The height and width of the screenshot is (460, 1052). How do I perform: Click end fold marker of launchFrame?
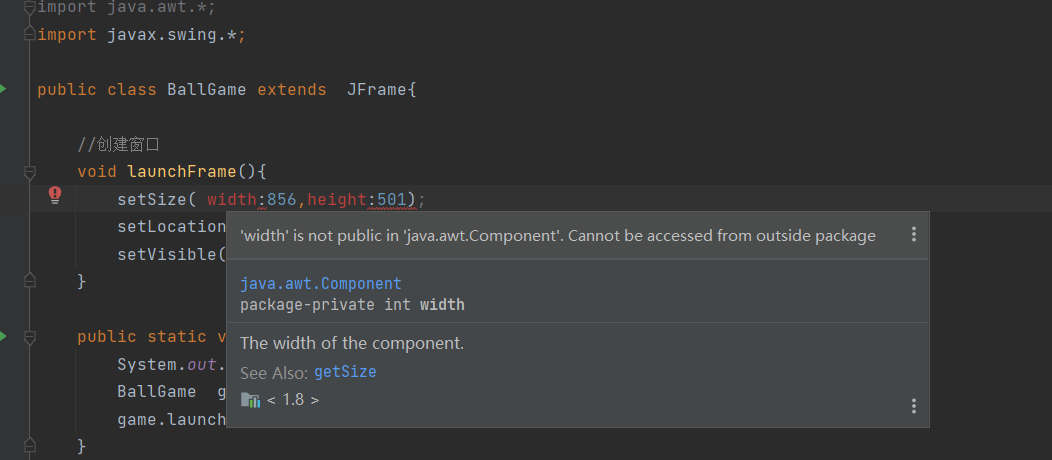(x=29, y=281)
